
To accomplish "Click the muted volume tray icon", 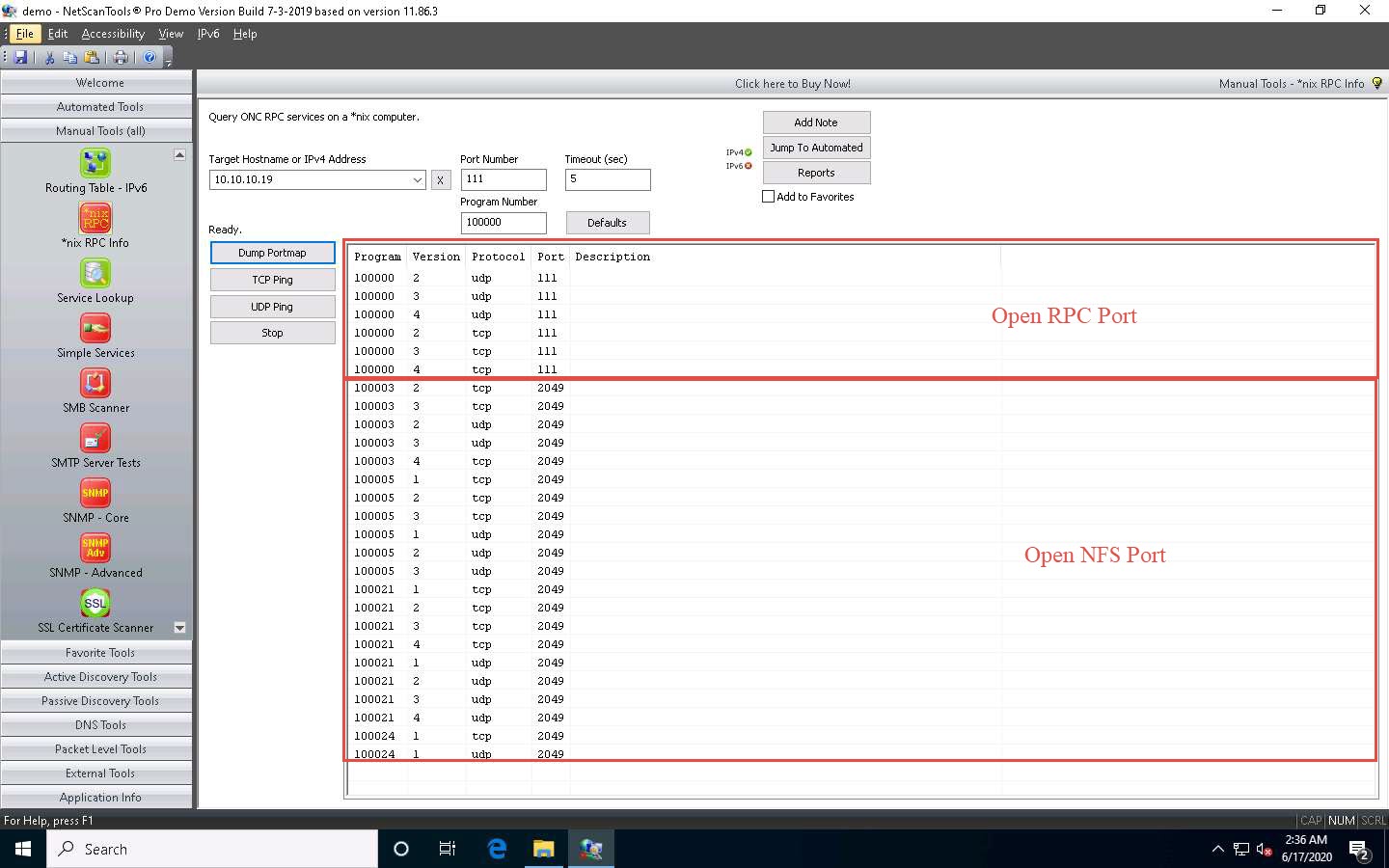I will click(1265, 850).
